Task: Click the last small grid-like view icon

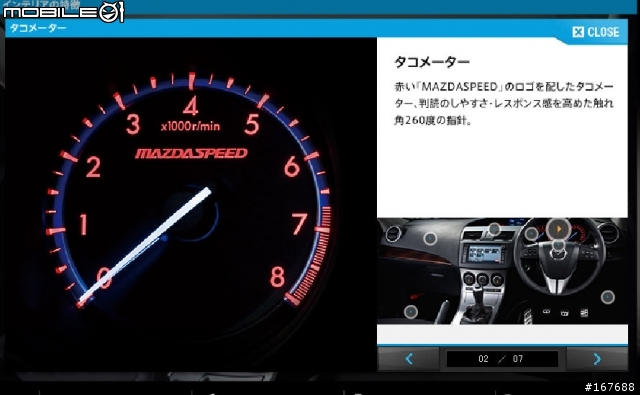Action: [x=584, y=313]
